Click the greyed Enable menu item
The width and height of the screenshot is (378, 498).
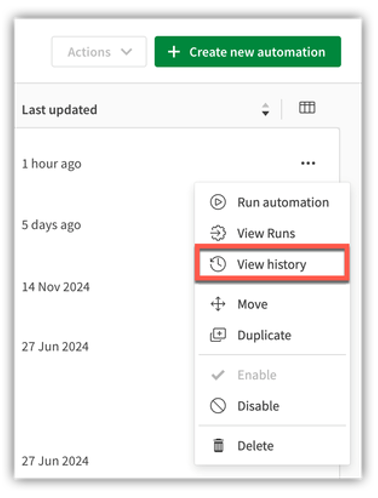(272, 375)
